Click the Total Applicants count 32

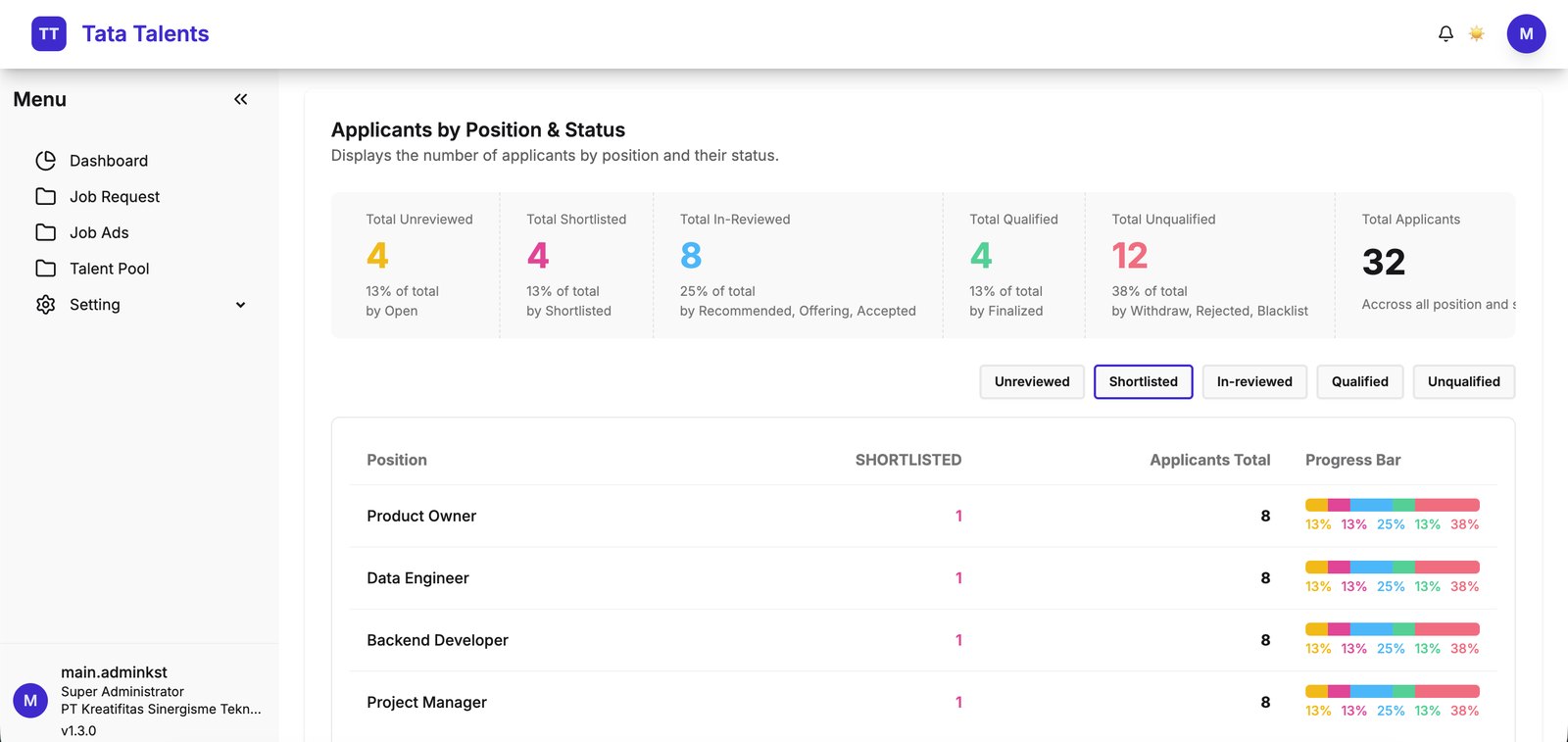click(x=1384, y=262)
